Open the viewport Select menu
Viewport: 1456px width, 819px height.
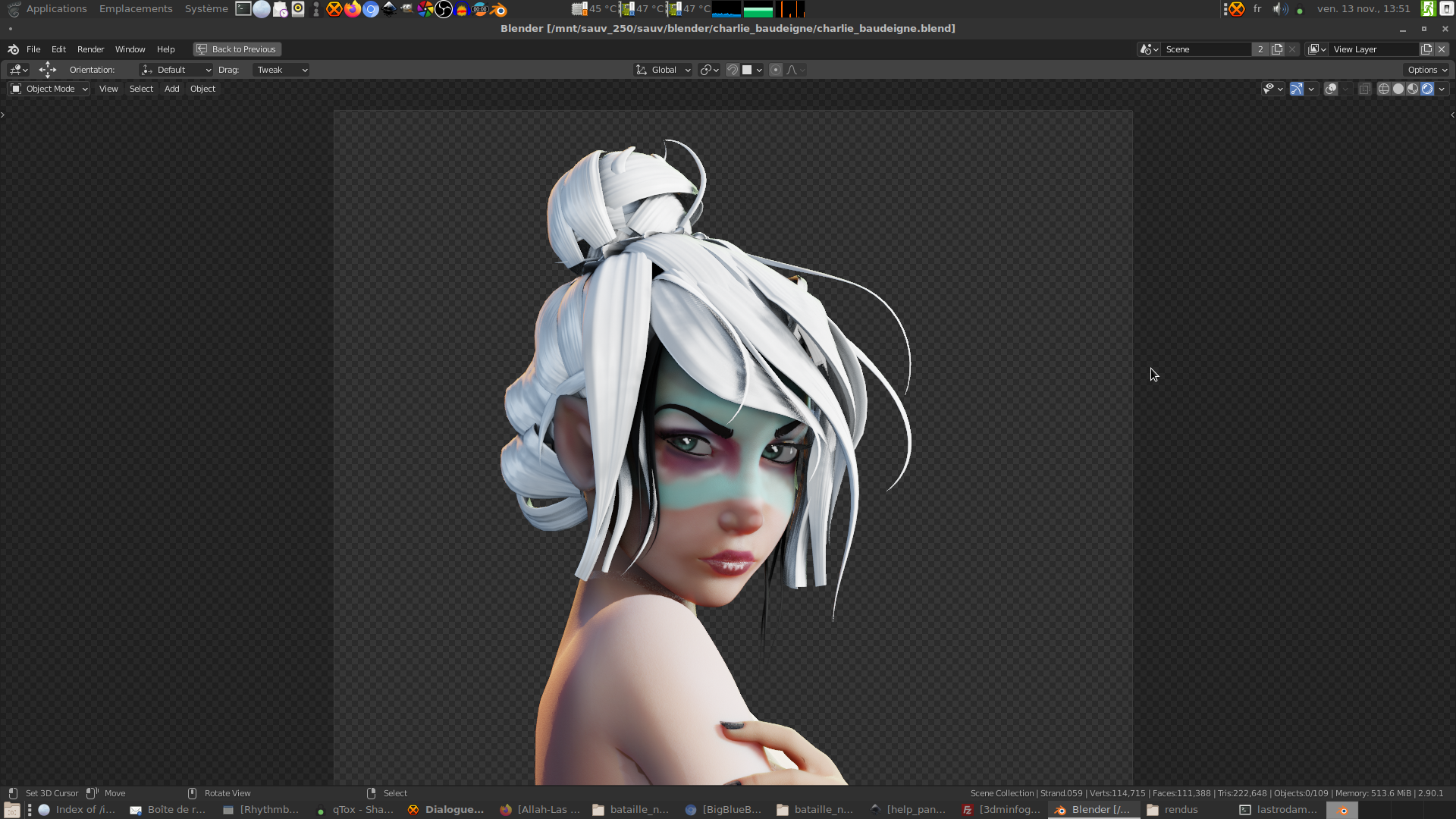point(141,89)
